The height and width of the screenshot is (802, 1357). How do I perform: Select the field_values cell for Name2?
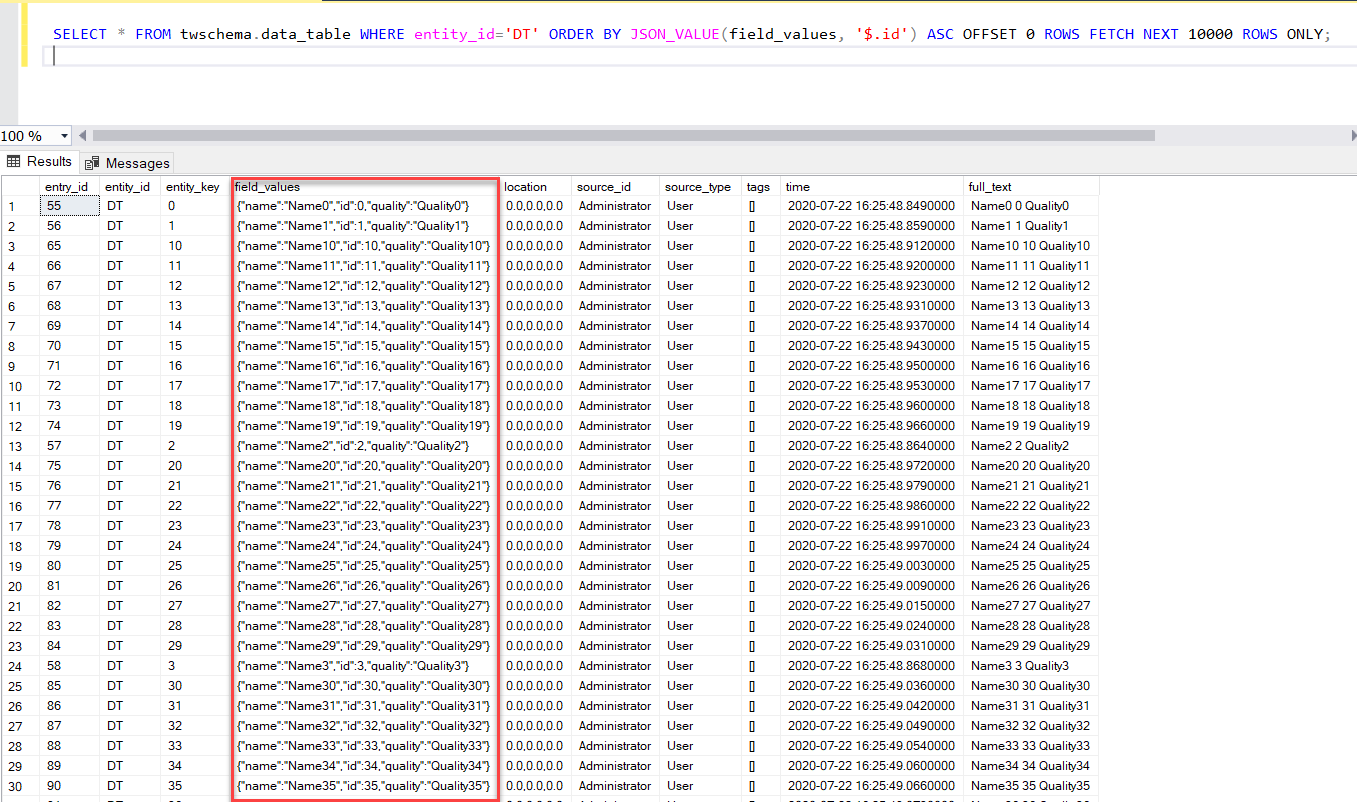365,446
